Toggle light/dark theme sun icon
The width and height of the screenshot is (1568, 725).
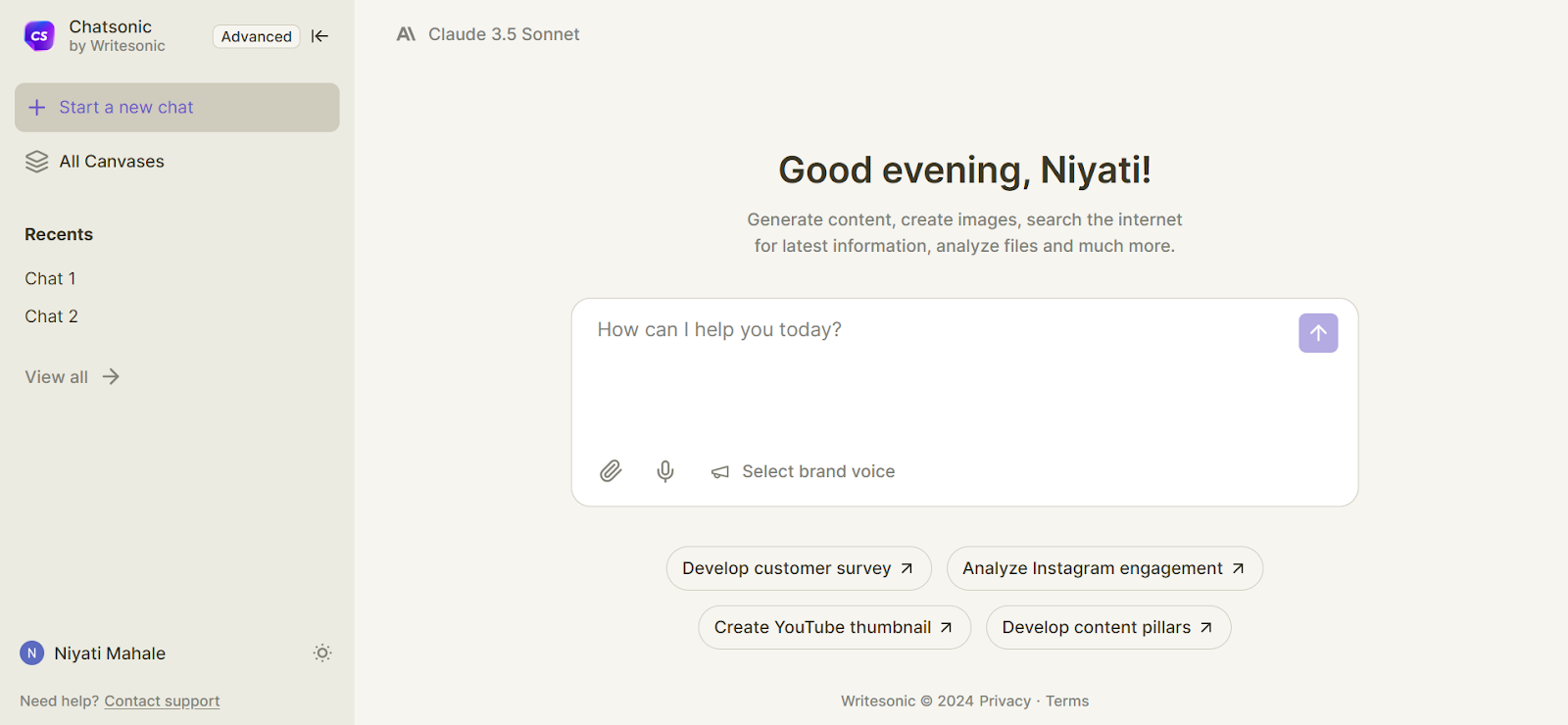[x=322, y=653]
